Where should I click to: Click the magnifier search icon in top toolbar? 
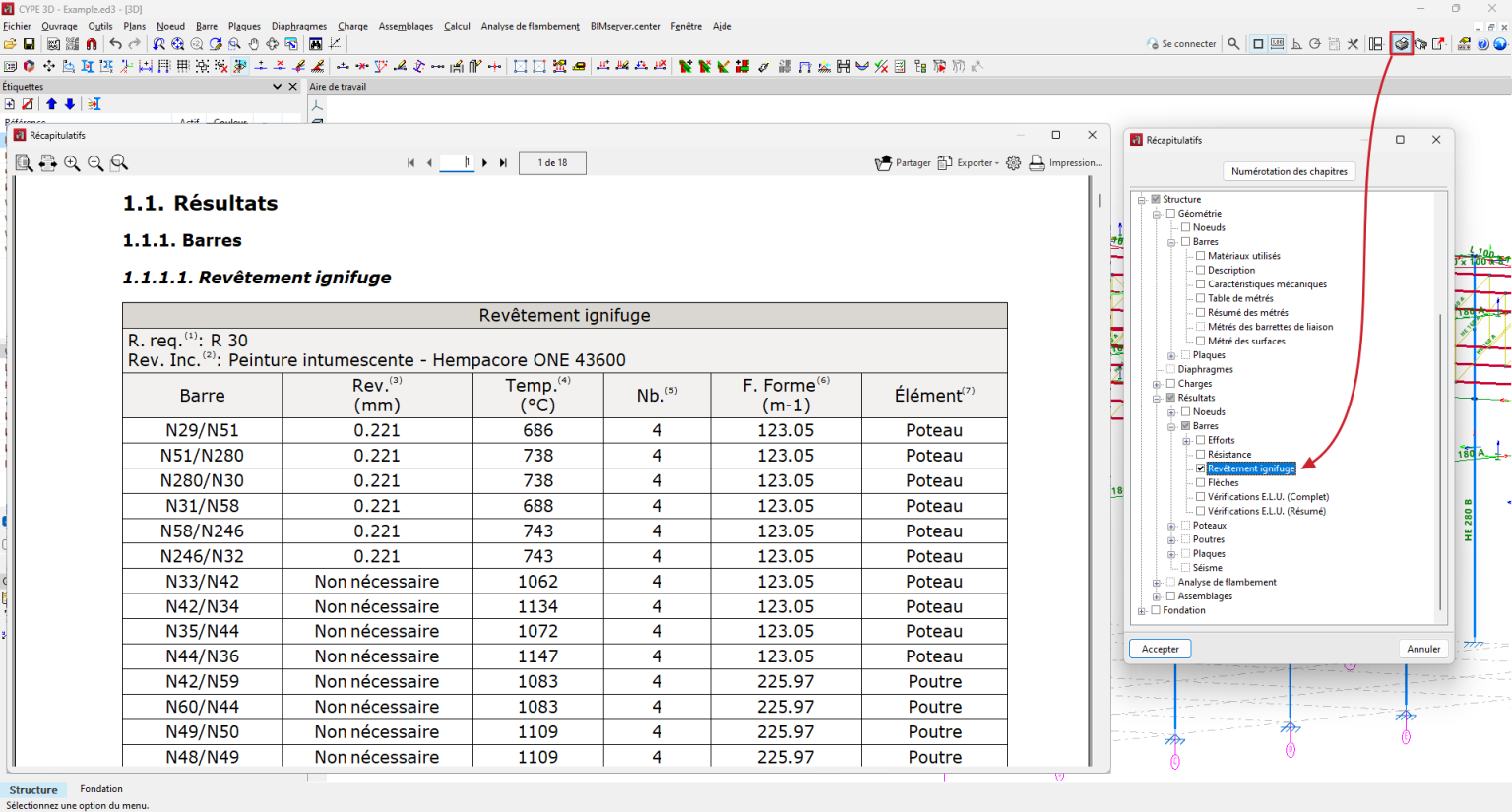(1233, 44)
